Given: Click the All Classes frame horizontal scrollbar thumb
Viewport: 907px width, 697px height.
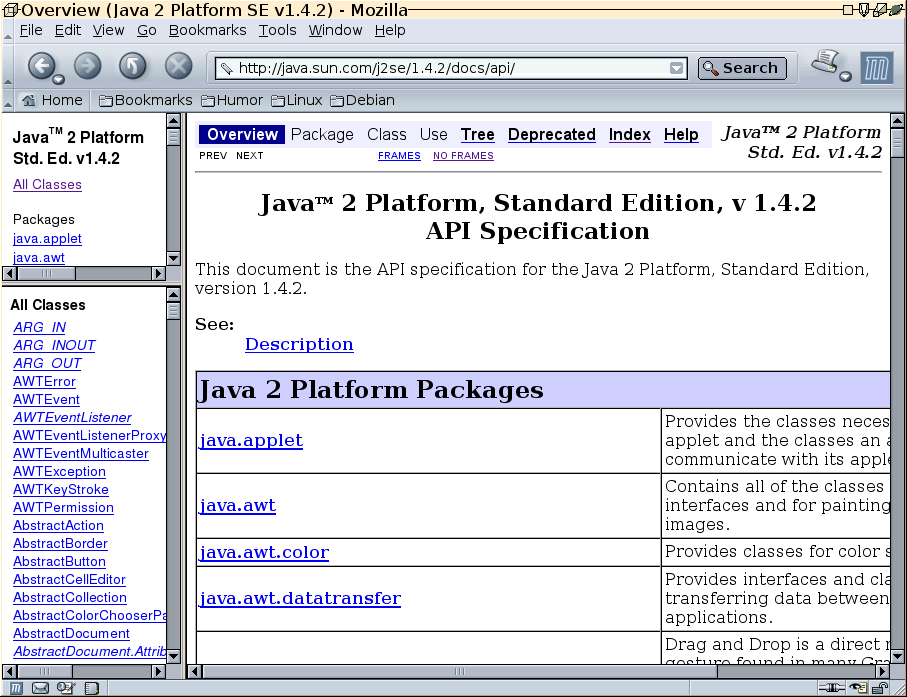Looking at the screenshot, I should [45, 672].
